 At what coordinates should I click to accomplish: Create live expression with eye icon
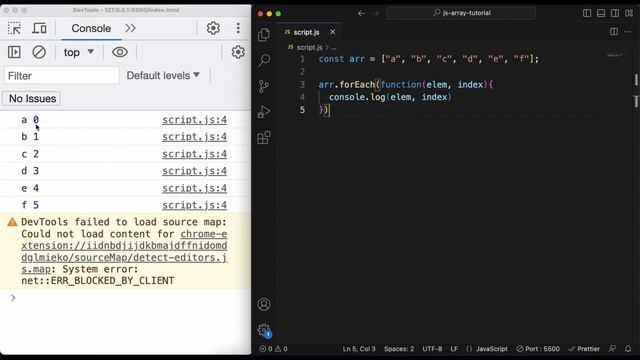(120, 52)
